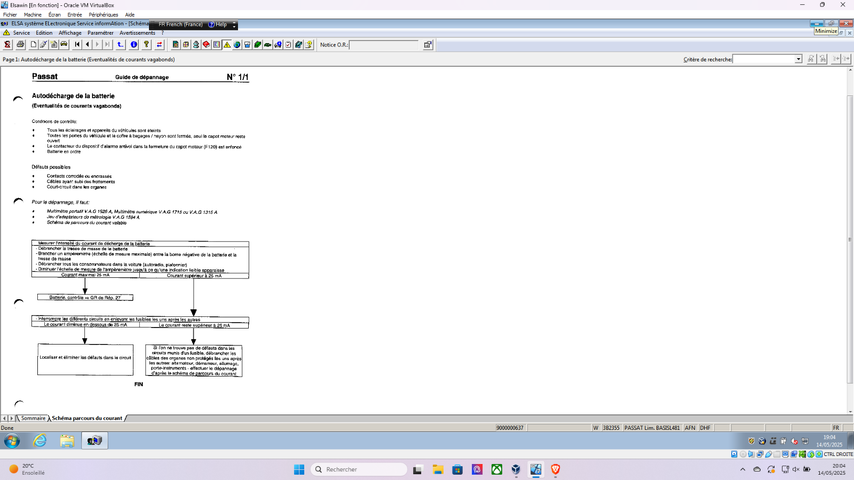Click Autodécharge de la batterie heading
Screen dimensions: 854x480
click(x=73, y=96)
